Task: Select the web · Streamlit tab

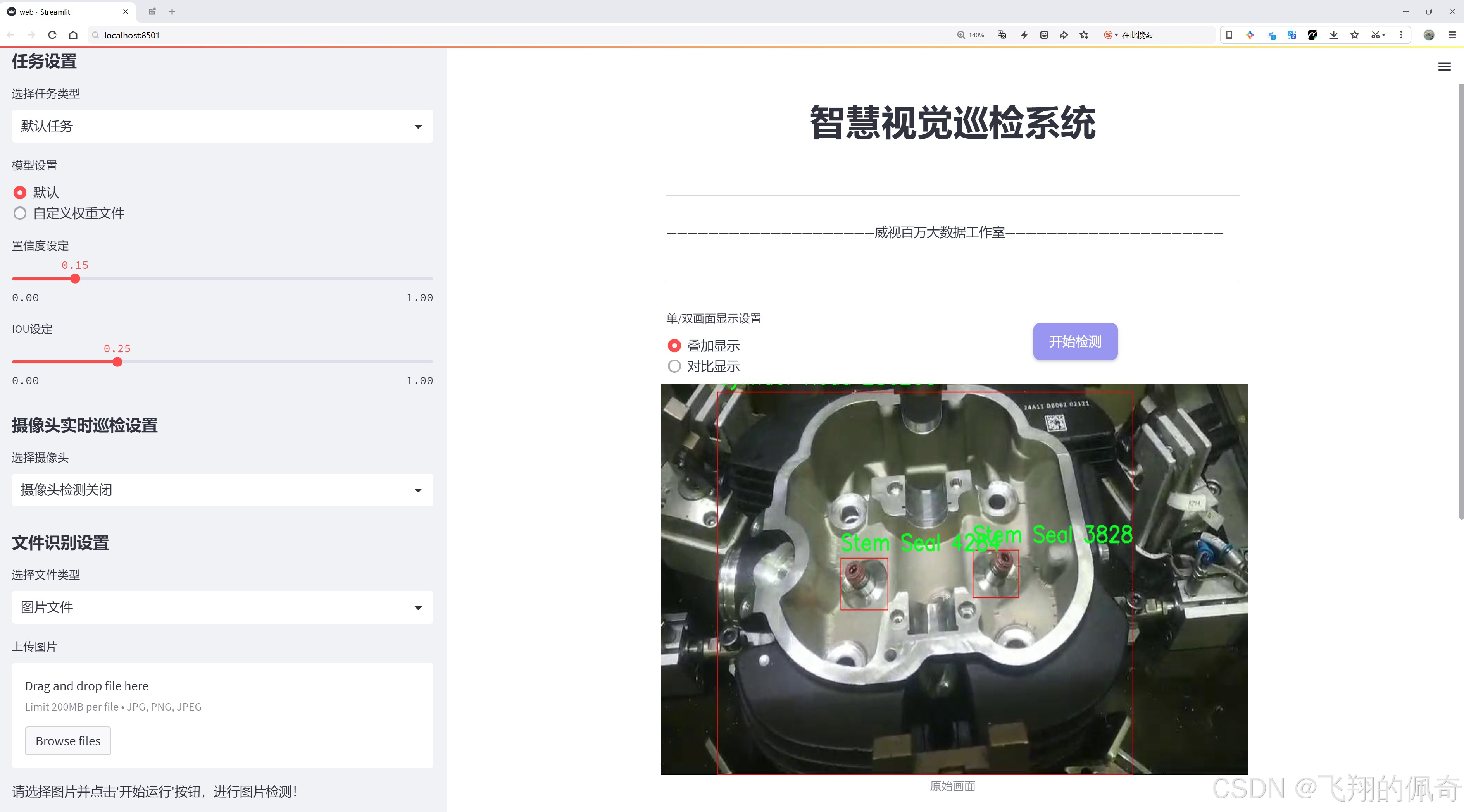Action: click(67, 11)
